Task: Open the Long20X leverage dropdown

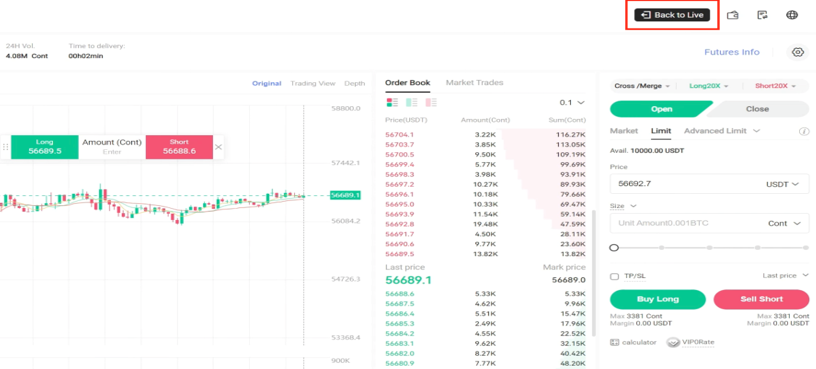Action: click(708, 86)
